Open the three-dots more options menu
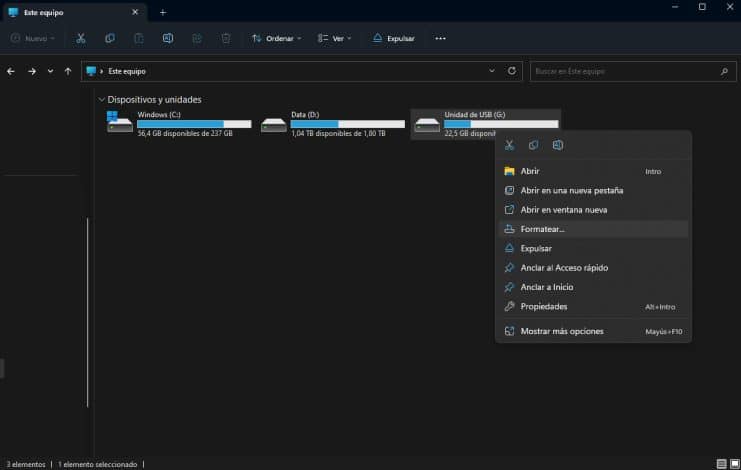The height and width of the screenshot is (470, 741). tap(440, 38)
